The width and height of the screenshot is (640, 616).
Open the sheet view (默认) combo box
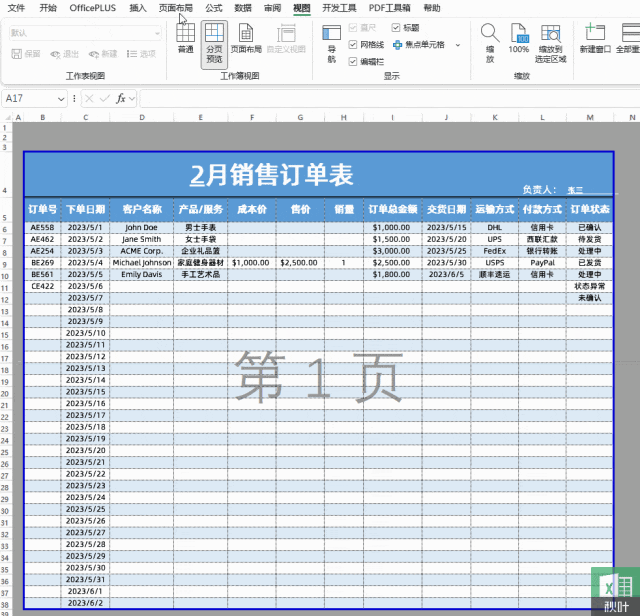[85, 33]
